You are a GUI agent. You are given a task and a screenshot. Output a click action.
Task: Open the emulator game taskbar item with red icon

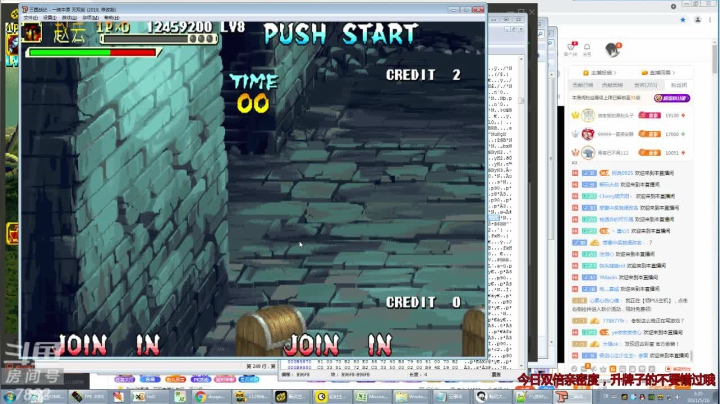[573, 396]
